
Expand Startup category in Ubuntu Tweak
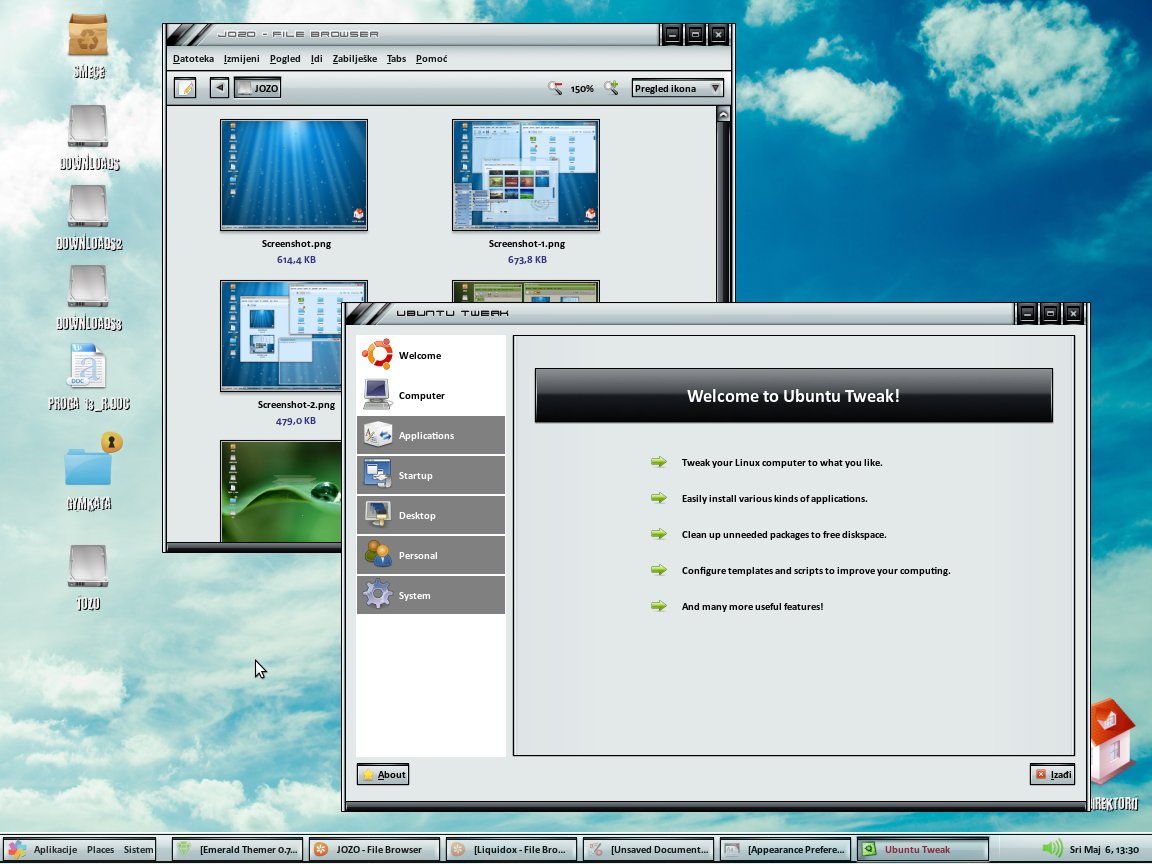[431, 475]
